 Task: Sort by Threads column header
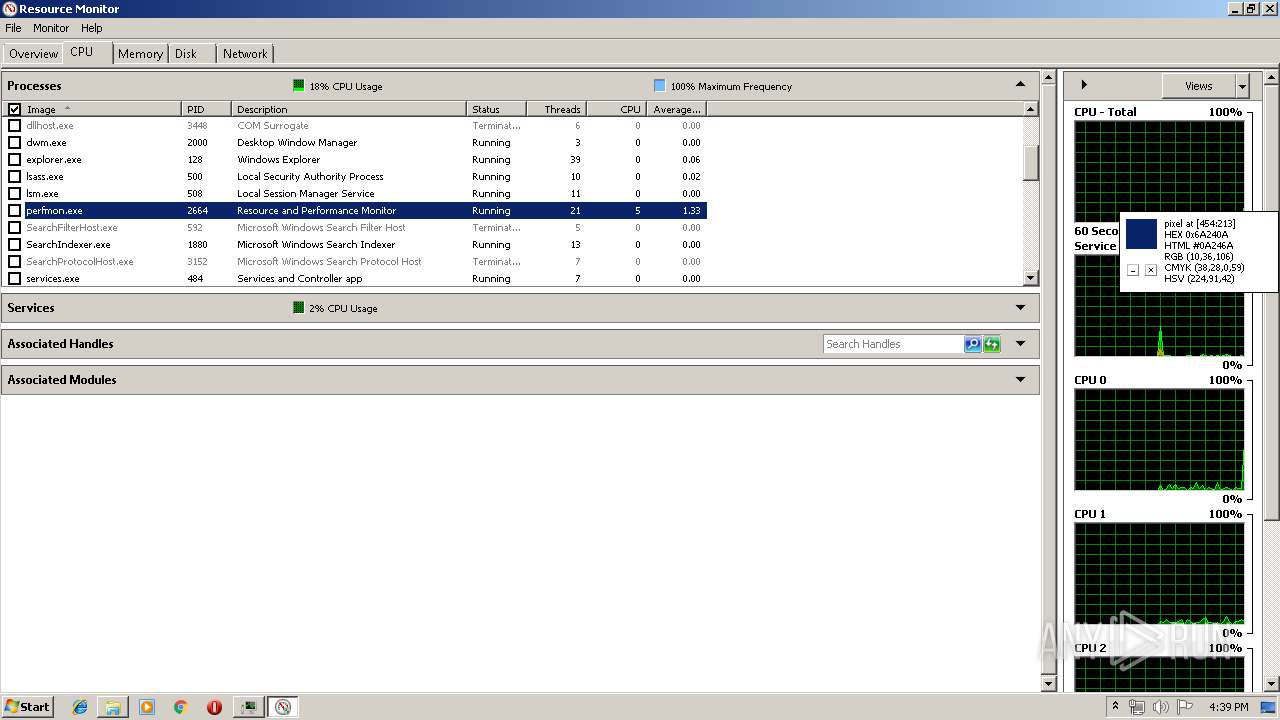click(x=556, y=109)
